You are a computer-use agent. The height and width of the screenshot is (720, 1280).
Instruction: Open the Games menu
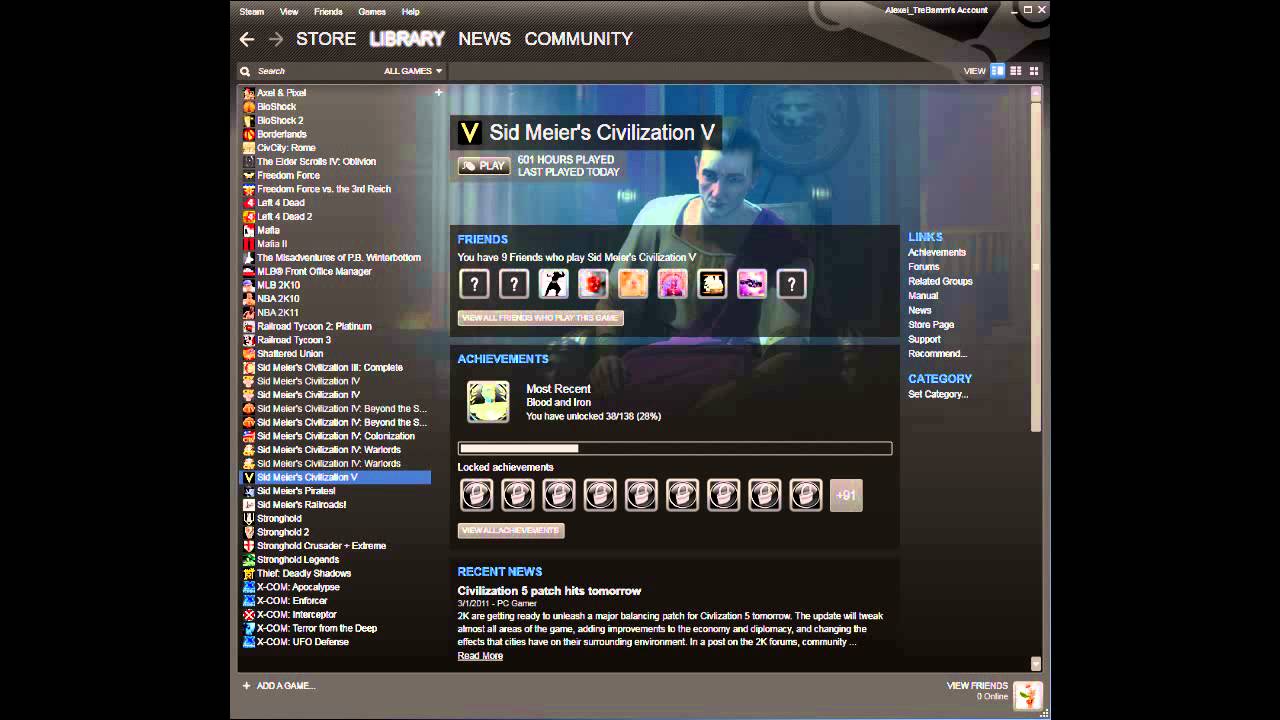372,12
